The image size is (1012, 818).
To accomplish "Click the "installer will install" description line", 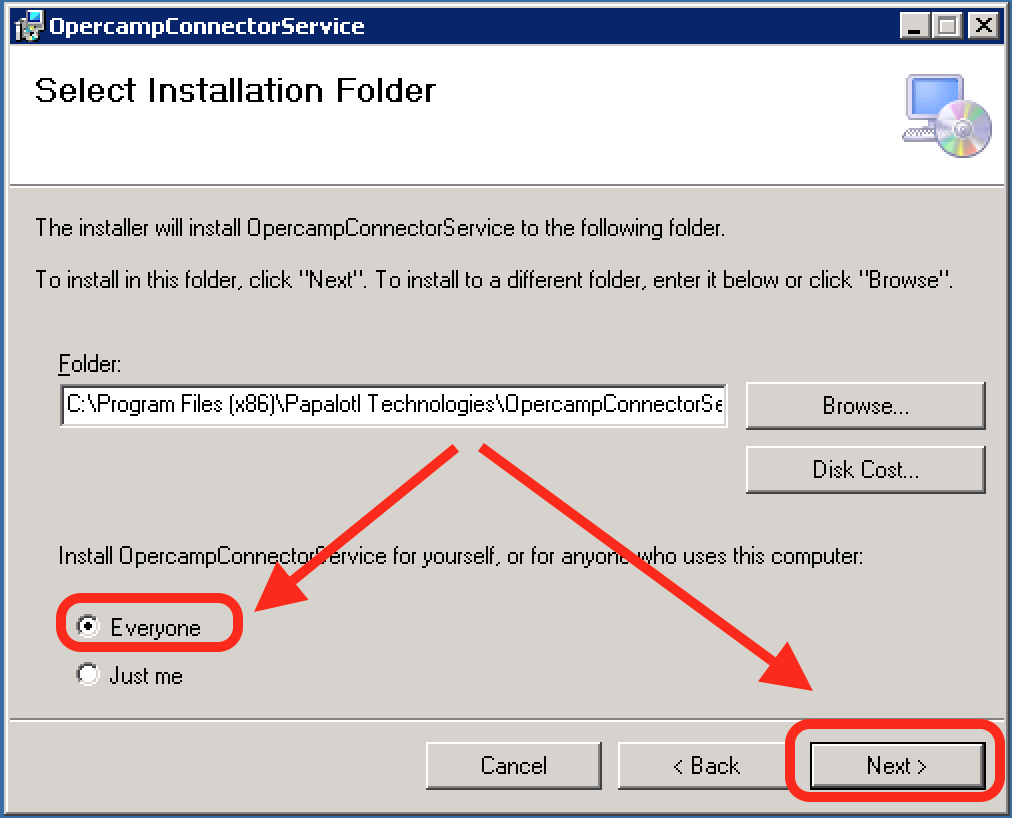I will [x=380, y=228].
